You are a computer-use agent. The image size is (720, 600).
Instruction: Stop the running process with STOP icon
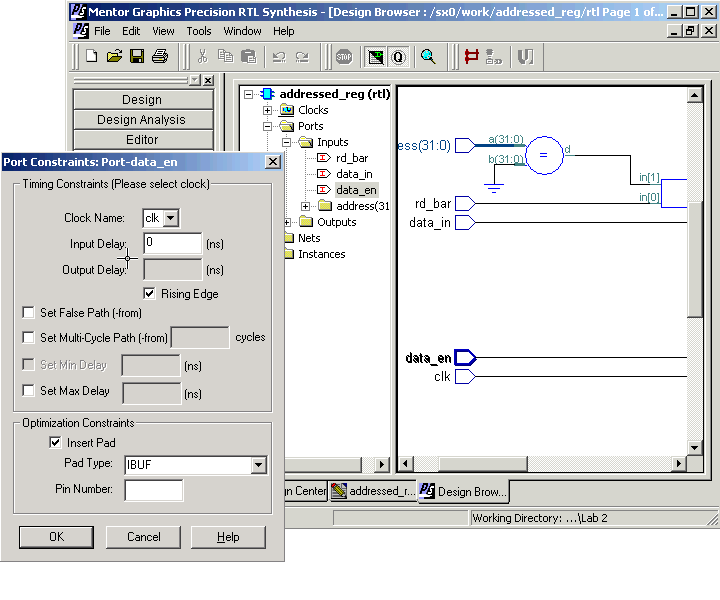[x=344, y=57]
